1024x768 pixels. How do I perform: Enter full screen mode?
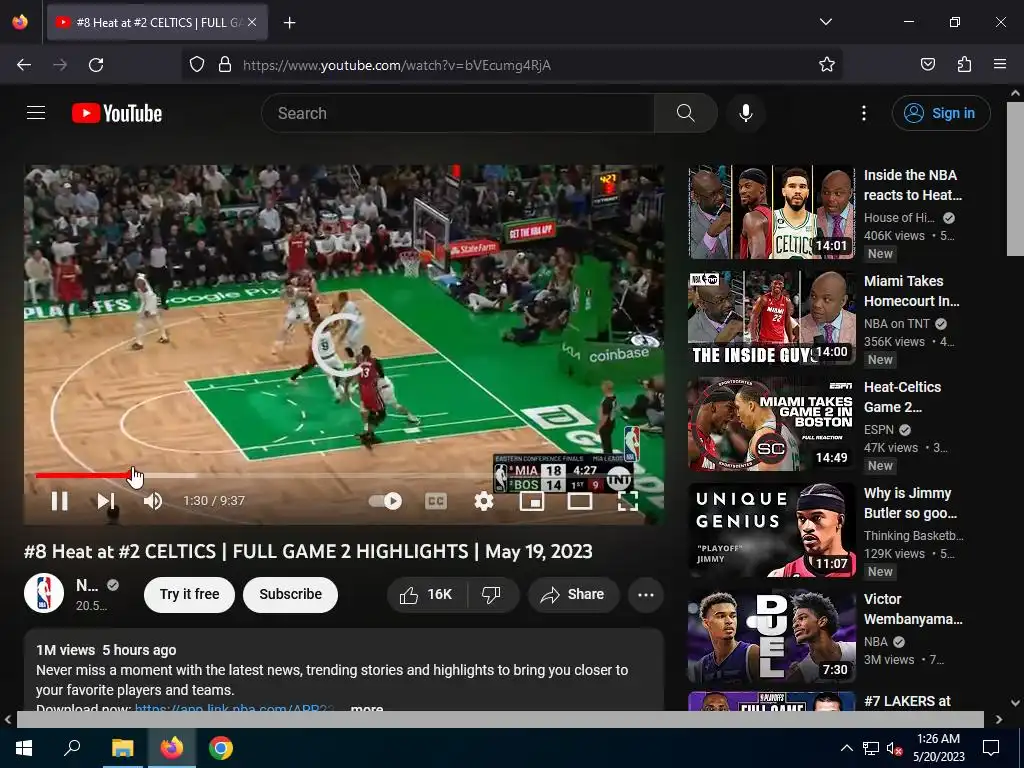point(628,501)
